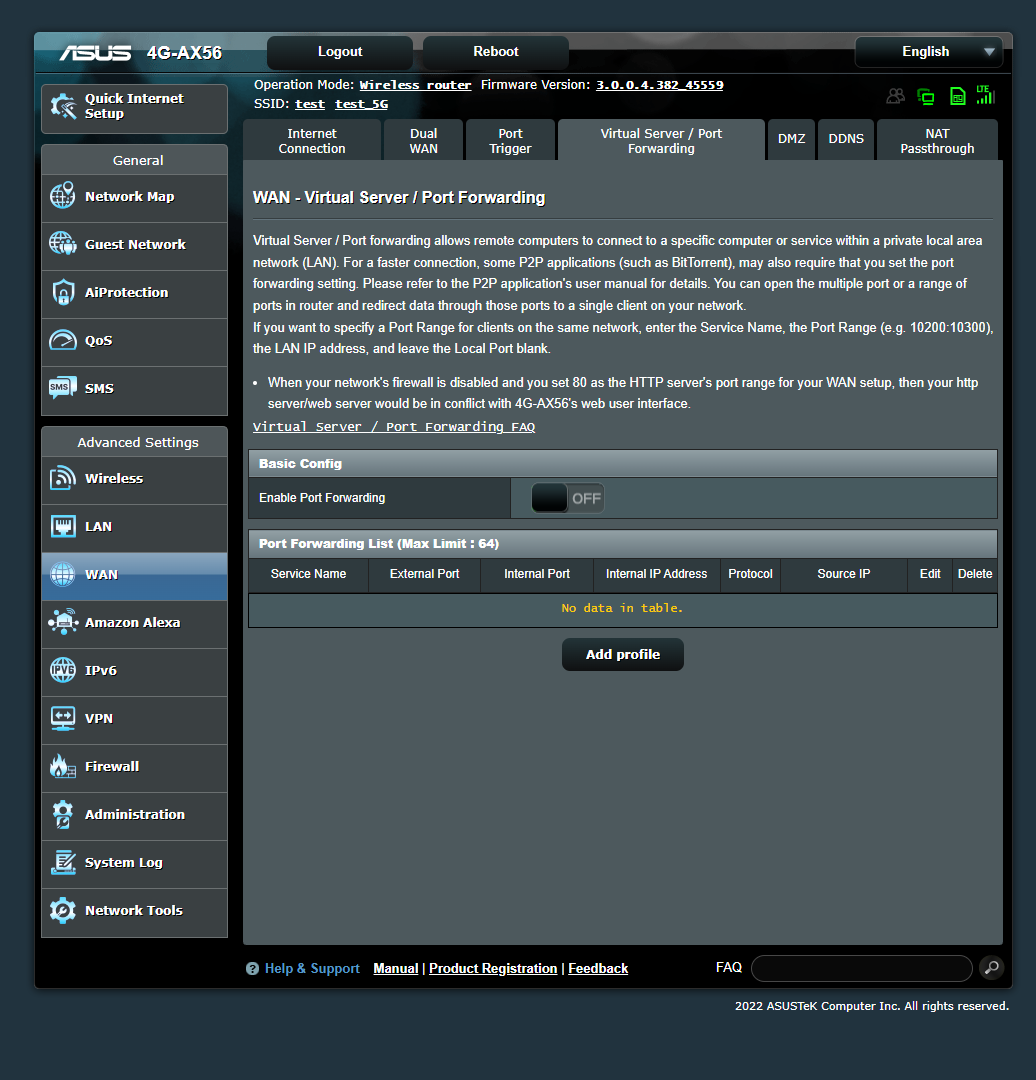Click the Add profile button
Viewport: 1036px width, 1080px height.
pyautogui.click(x=623, y=654)
